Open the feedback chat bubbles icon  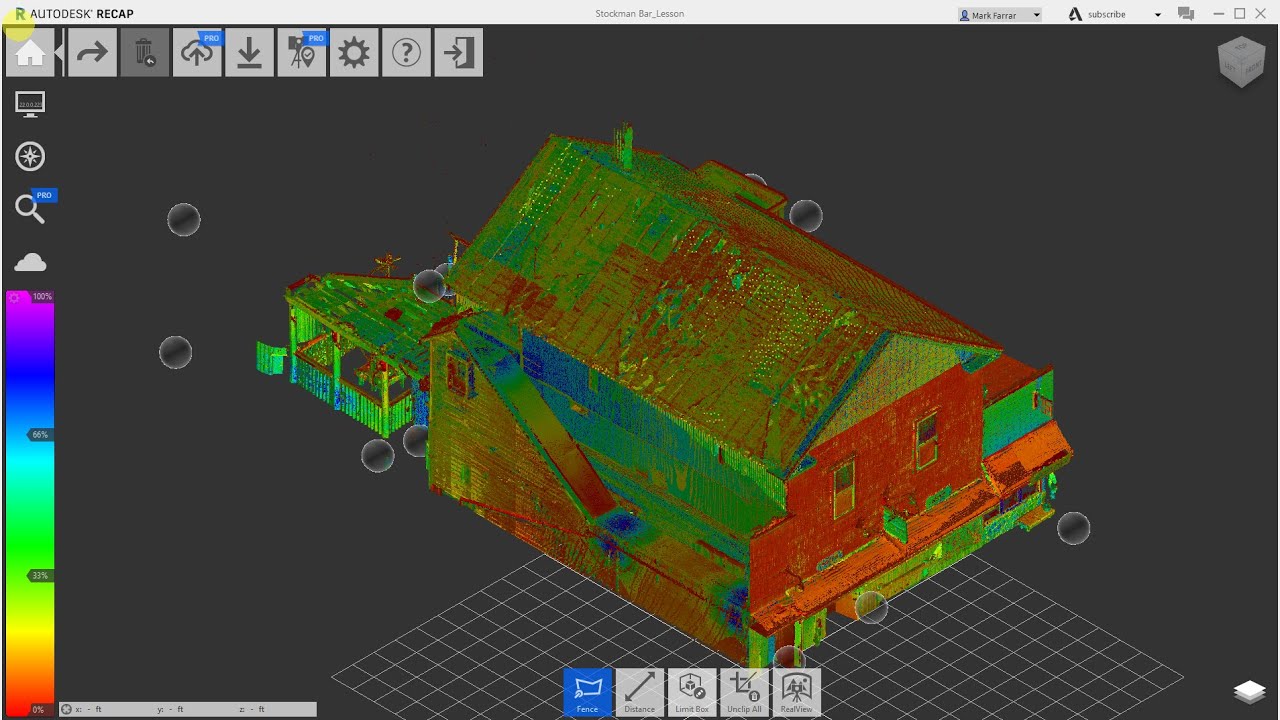pyautogui.click(x=1186, y=14)
